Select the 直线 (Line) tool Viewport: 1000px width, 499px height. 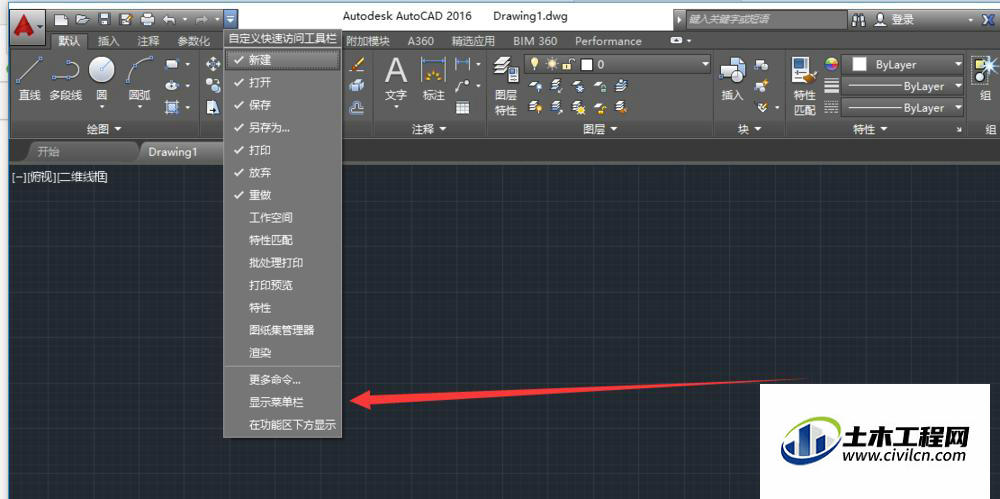point(29,78)
